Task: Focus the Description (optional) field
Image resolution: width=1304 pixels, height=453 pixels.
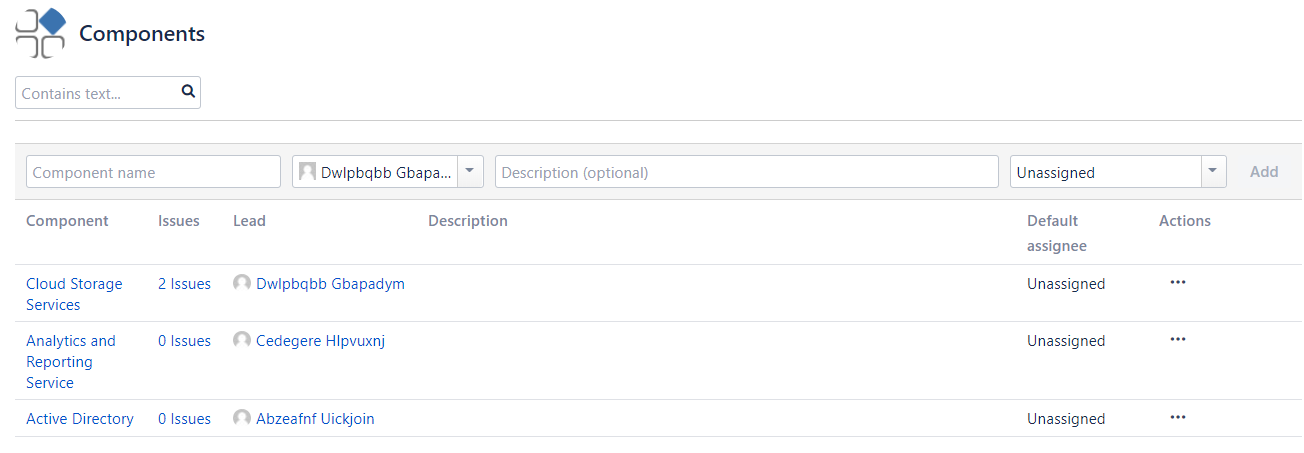Action: pyautogui.click(x=746, y=172)
